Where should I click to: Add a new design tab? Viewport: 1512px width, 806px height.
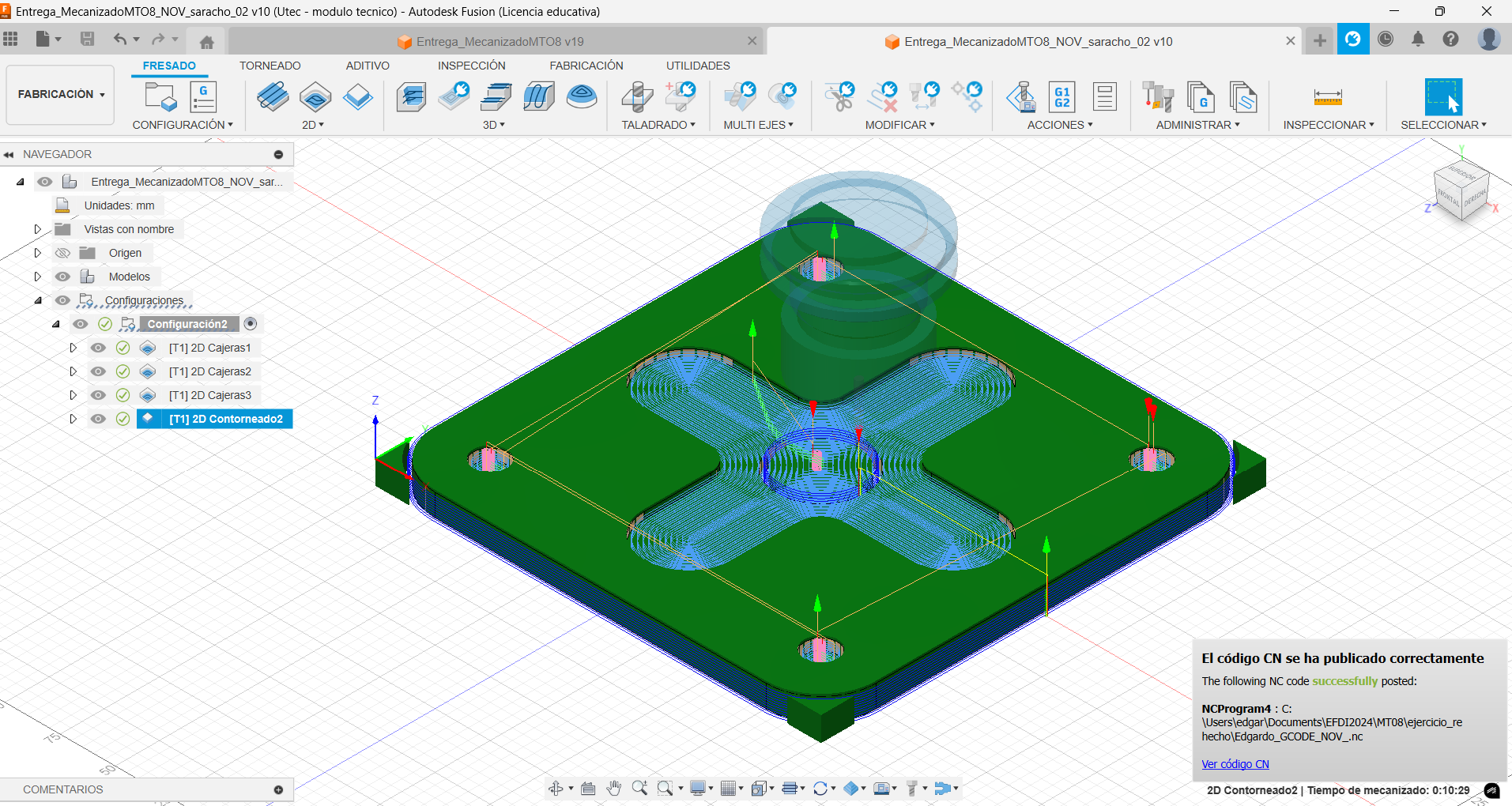pos(1320,40)
